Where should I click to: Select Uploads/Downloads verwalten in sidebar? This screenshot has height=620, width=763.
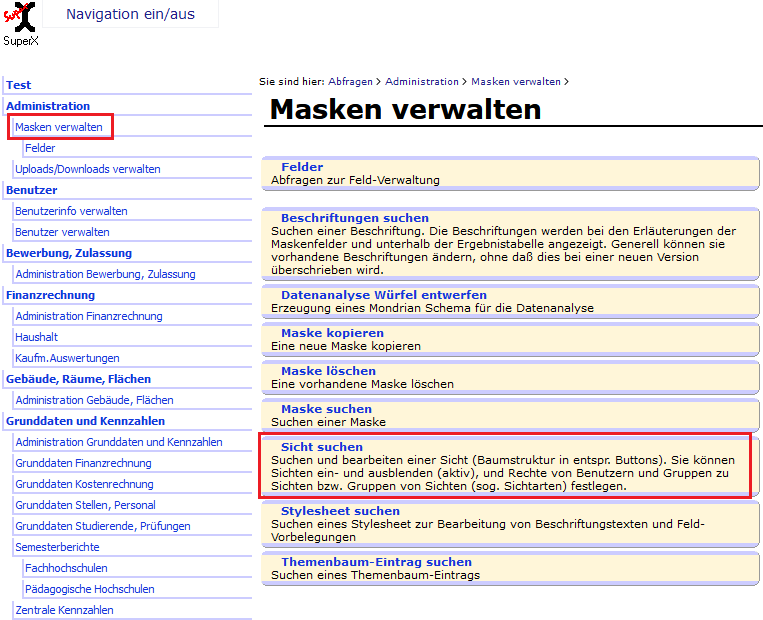click(88, 169)
